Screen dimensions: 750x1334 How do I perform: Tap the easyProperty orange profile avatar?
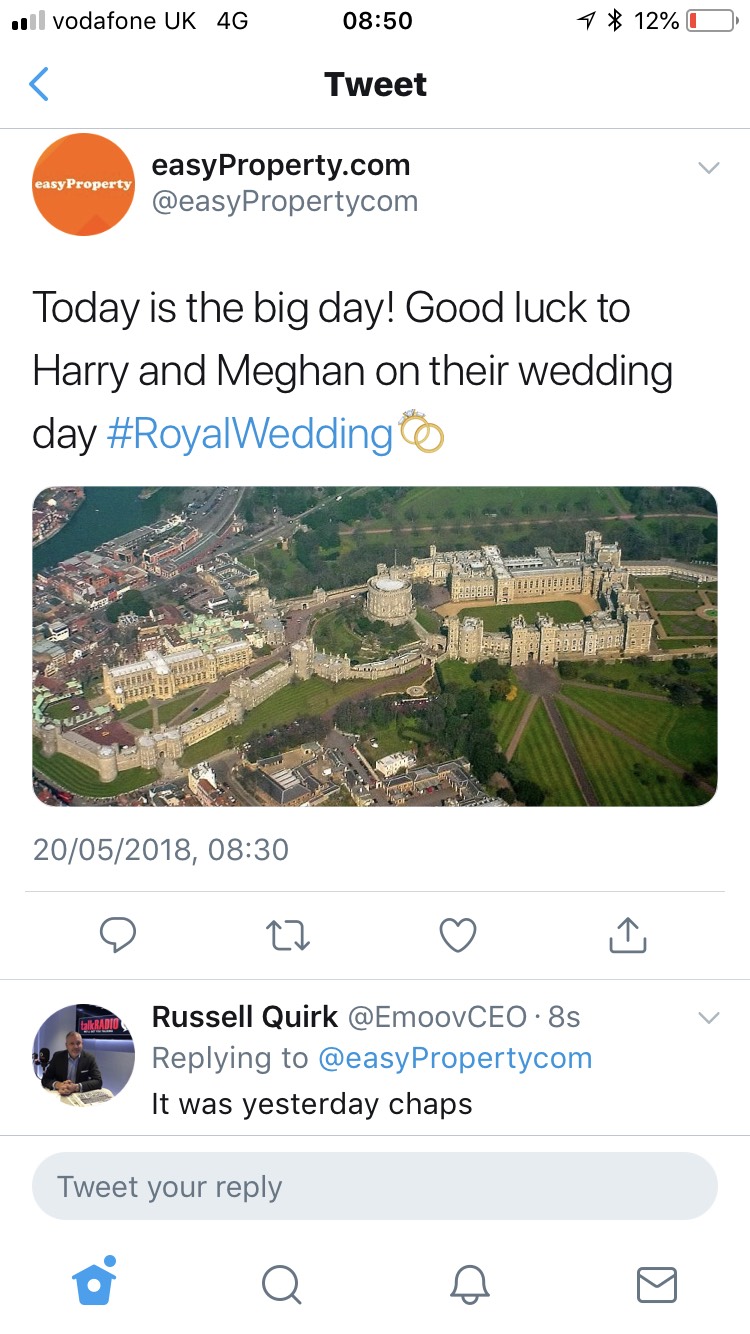tap(83, 184)
